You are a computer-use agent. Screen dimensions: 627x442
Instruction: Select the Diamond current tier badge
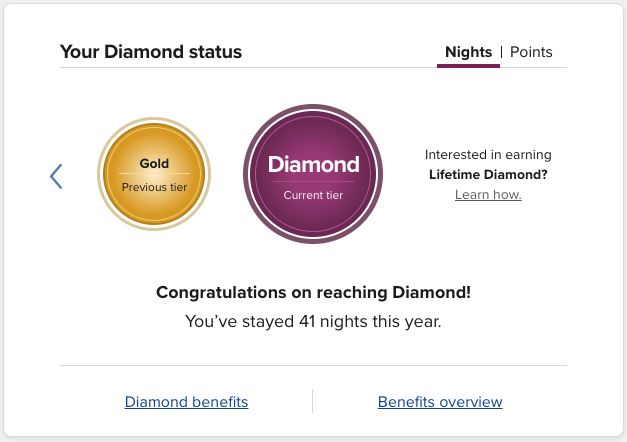pos(313,173)
